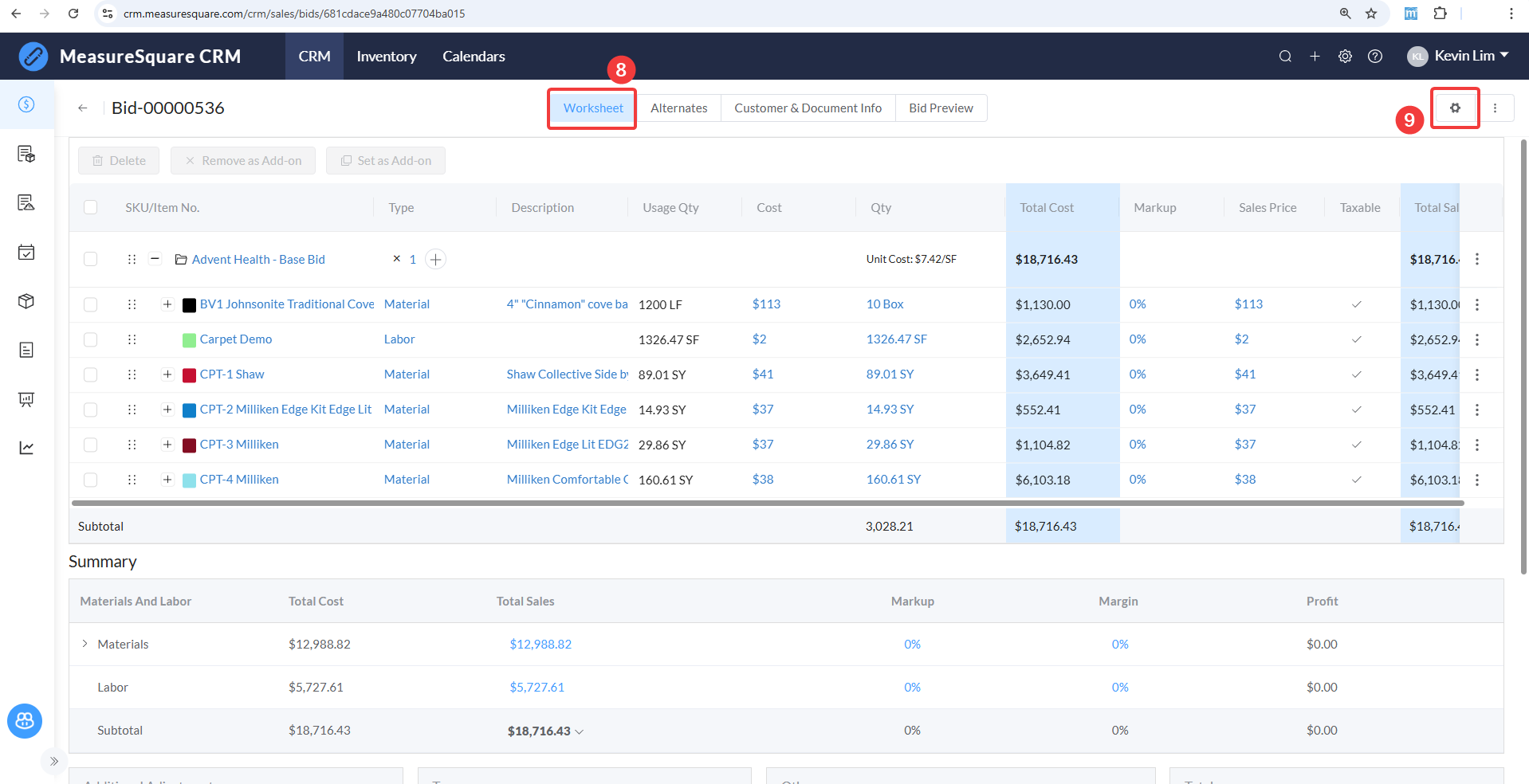Go to the Inventory menu
1529x784 pixels.
coord(387,57)
